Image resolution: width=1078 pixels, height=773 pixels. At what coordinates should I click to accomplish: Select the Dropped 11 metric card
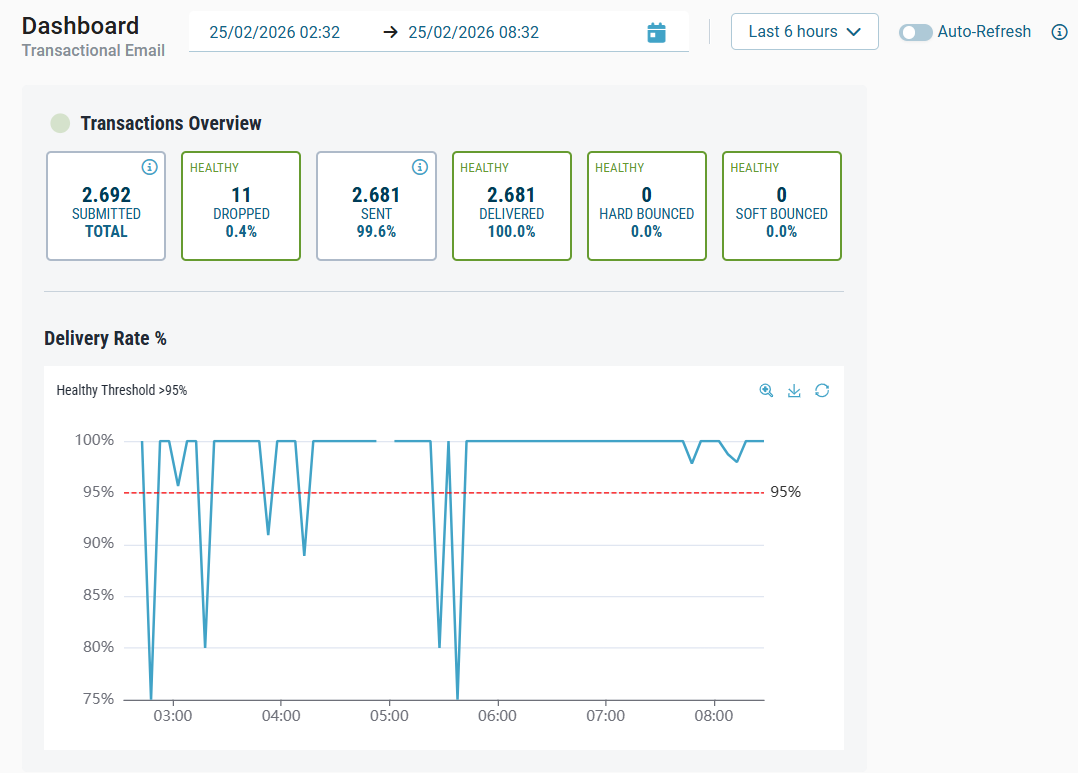[241, 206]
